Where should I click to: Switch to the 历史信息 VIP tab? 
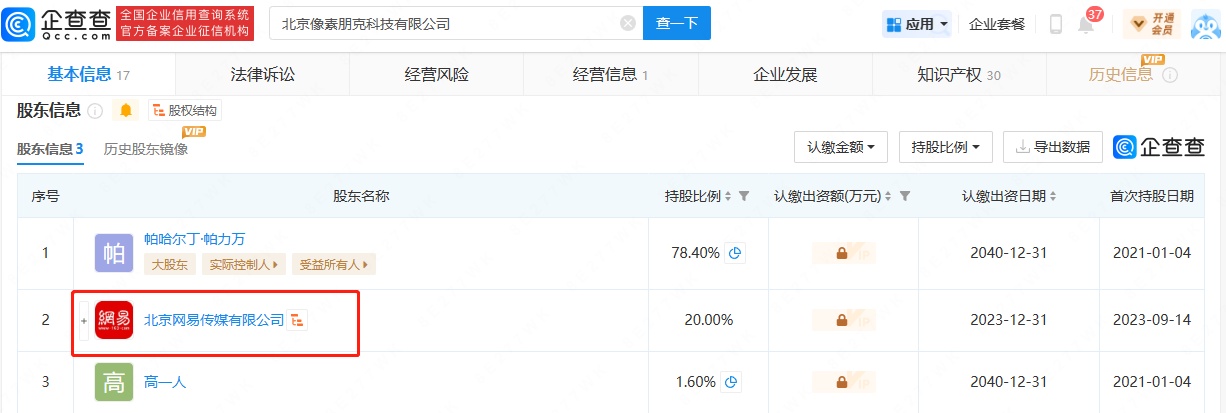click(1133, 75)
